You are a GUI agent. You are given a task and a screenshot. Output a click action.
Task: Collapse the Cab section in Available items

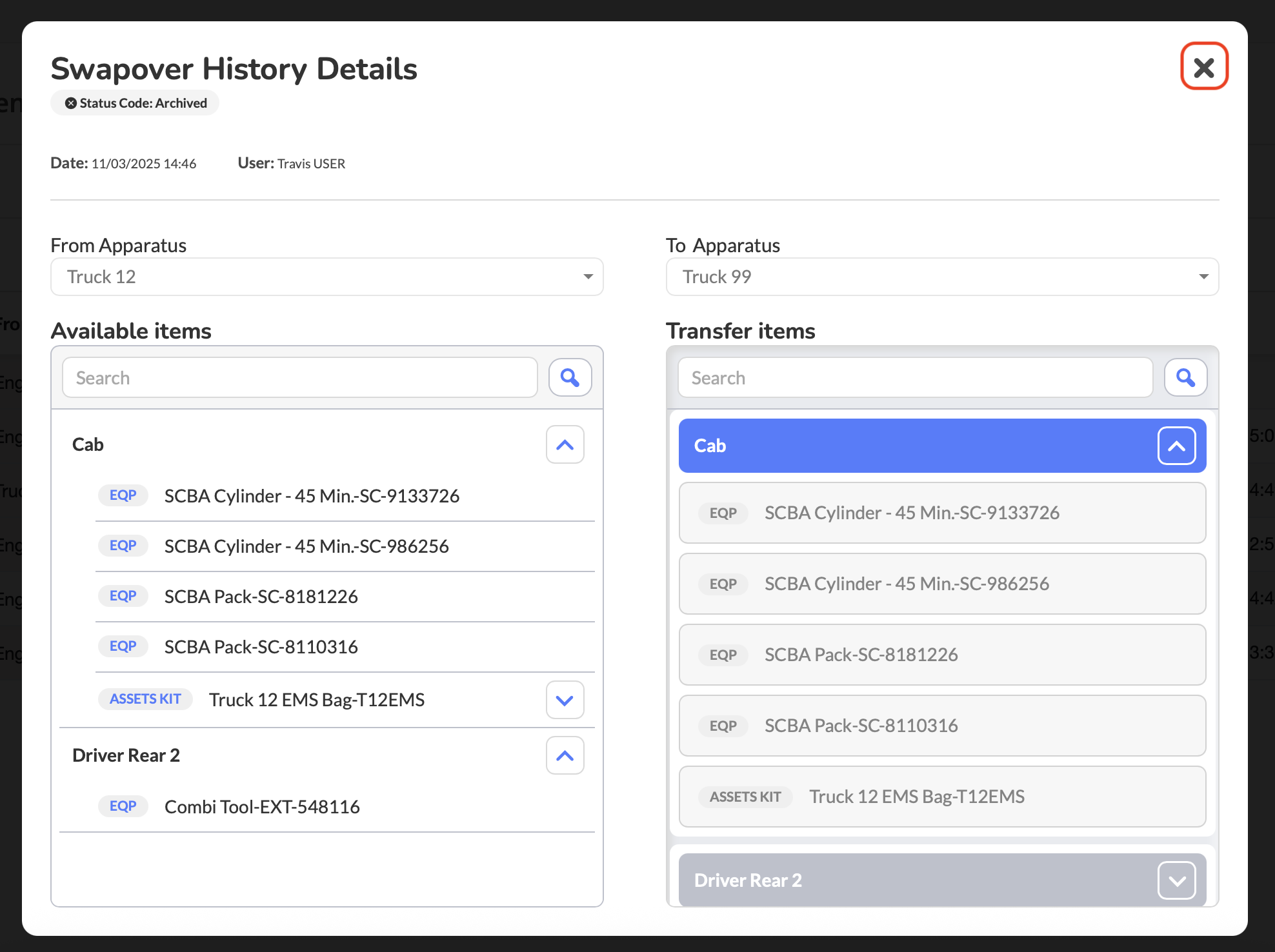[565, 444]
